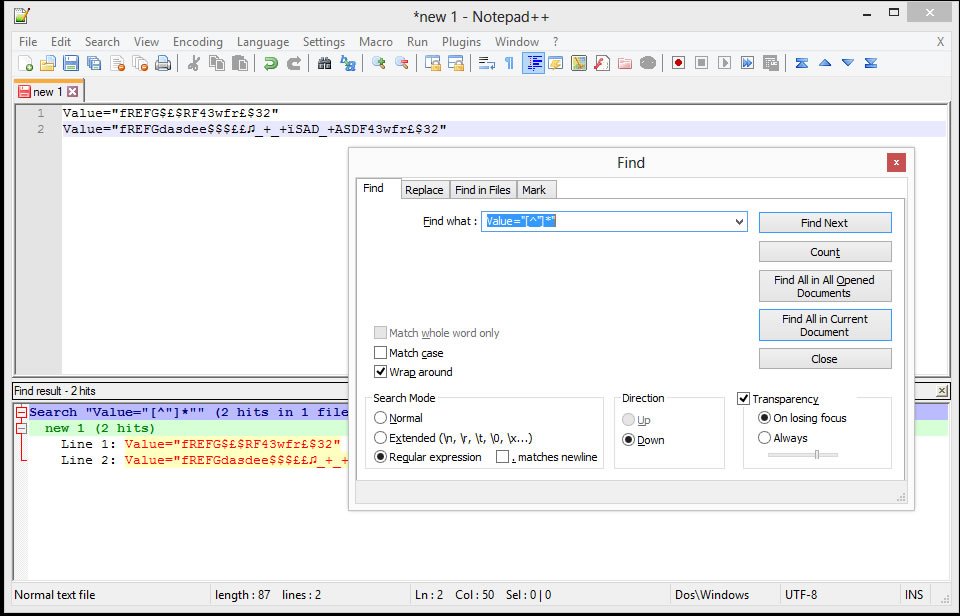Adjust the Transparency slider
Screen dimensions: 960x616
[817, 455]
